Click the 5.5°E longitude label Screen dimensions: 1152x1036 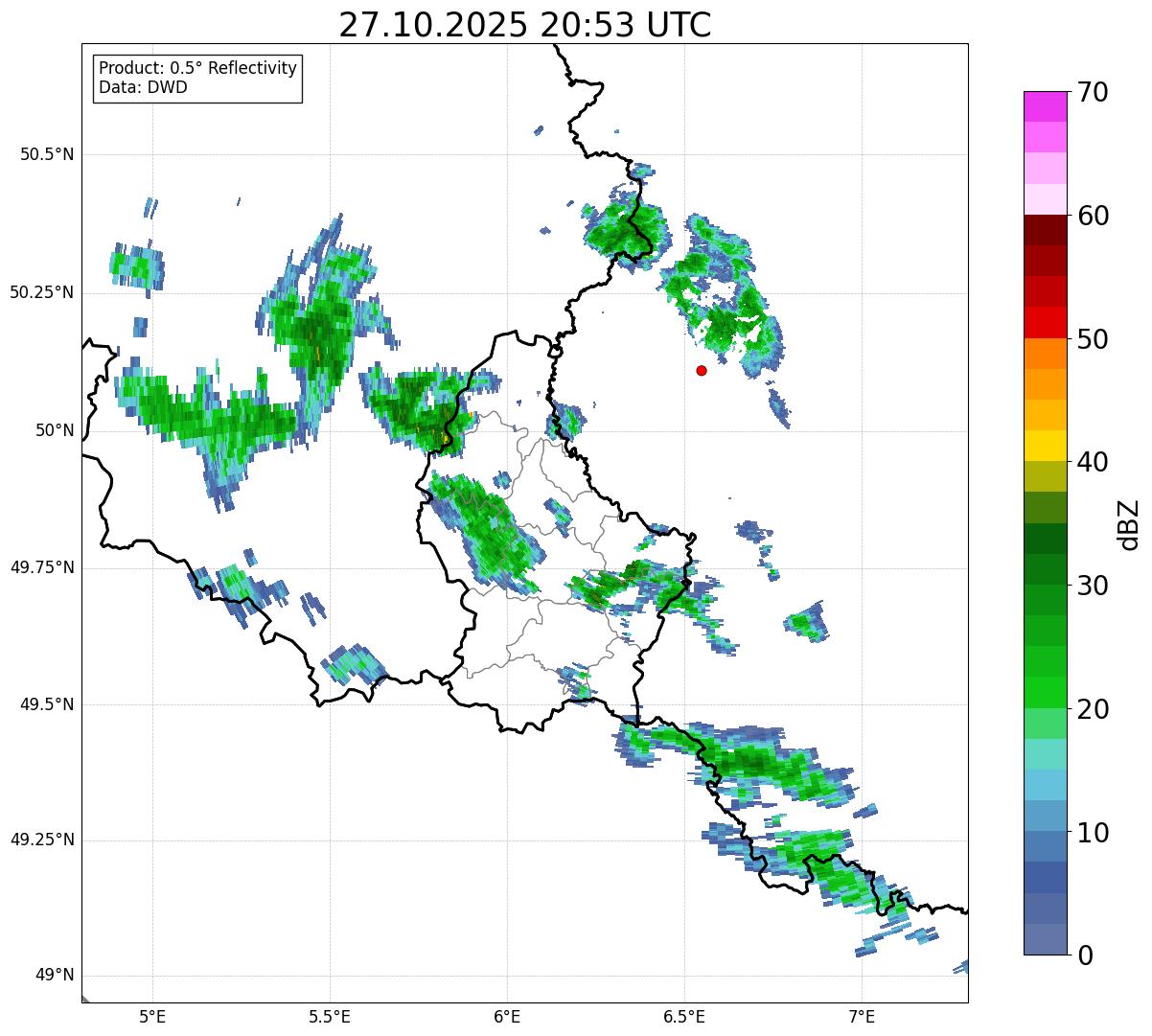point(330,1017)
